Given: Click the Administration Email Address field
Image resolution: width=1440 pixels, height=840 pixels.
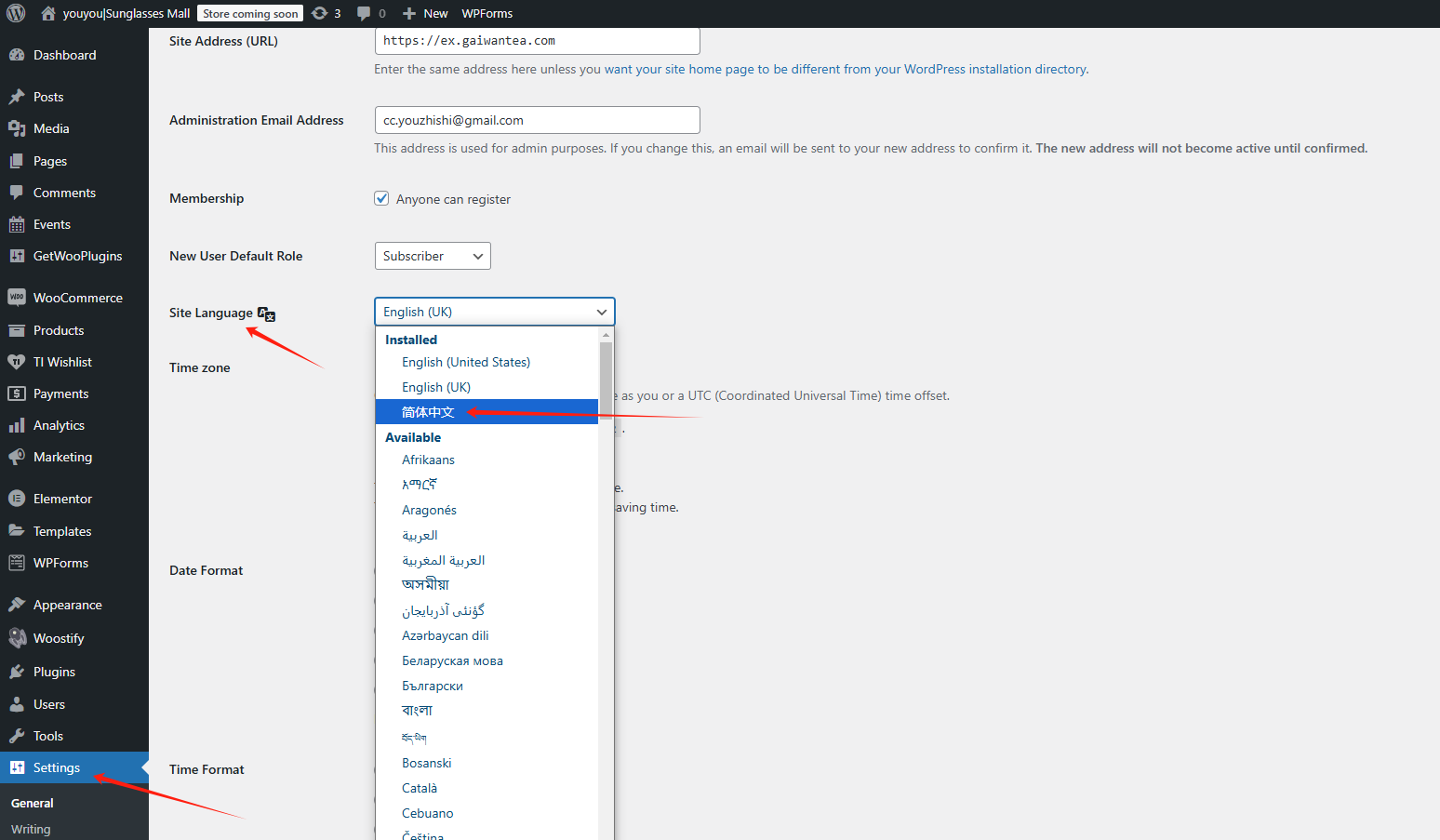Looking at the screenshot, I should pyautogui.click(x=537, y=120).
